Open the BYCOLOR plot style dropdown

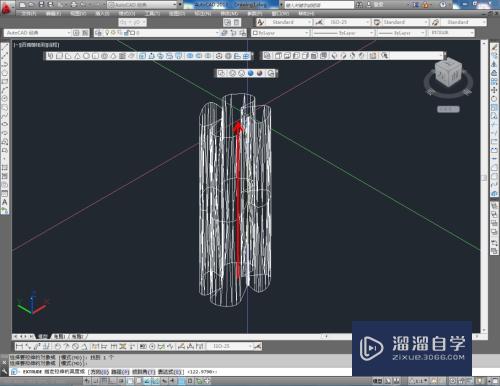451,33
